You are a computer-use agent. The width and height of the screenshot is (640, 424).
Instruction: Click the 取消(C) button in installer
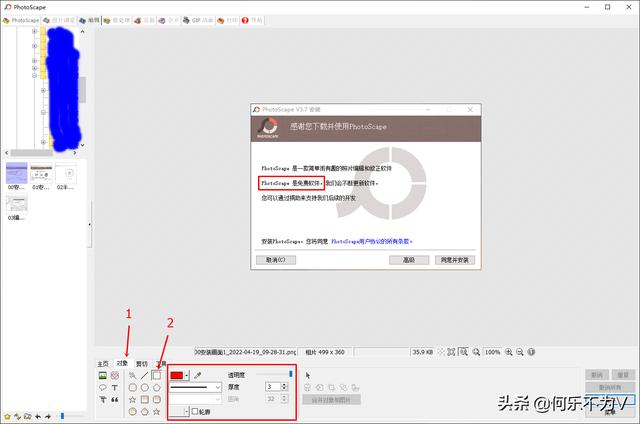pyautogui.click(x=276, y=260)
